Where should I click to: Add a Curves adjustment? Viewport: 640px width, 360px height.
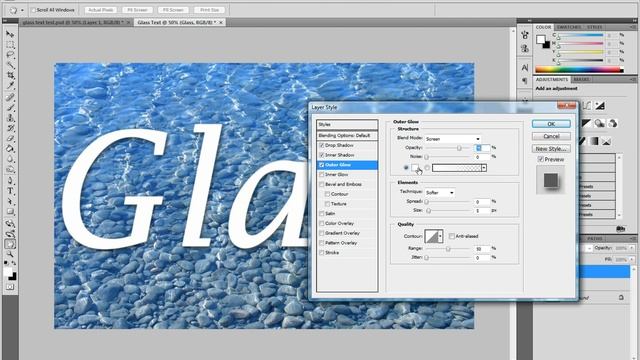click(x=587, y=106)
